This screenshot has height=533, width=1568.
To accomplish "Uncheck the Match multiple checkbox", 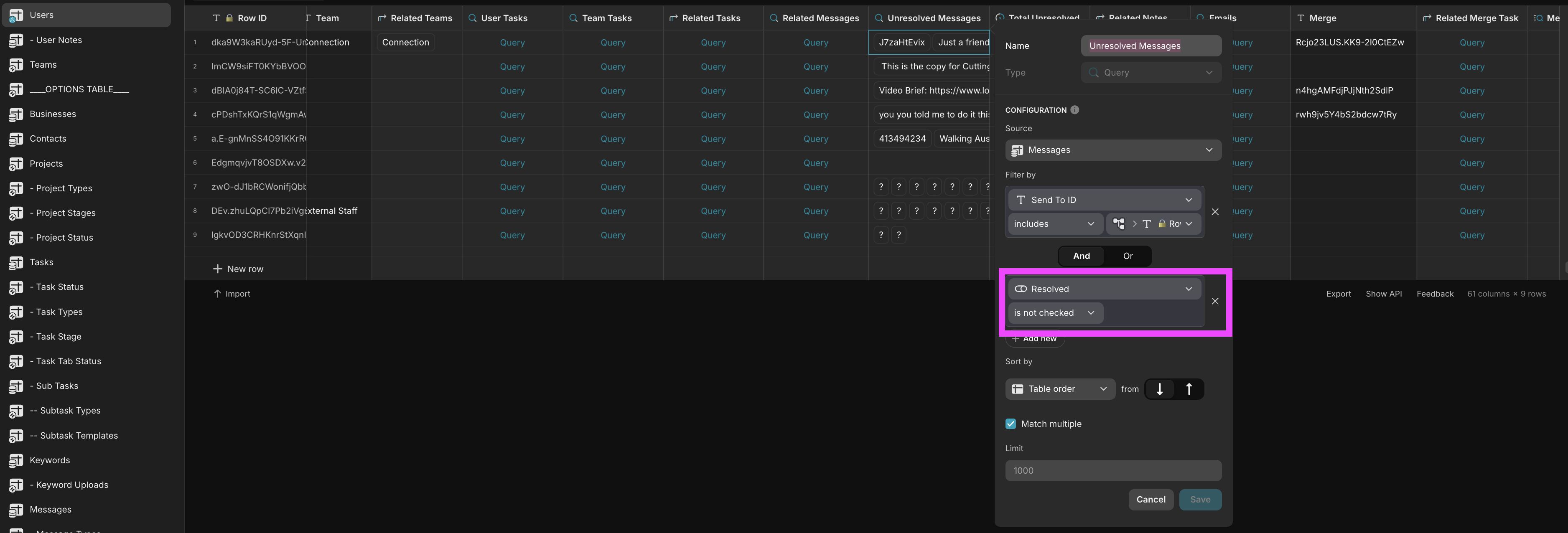I will 1011,424.
